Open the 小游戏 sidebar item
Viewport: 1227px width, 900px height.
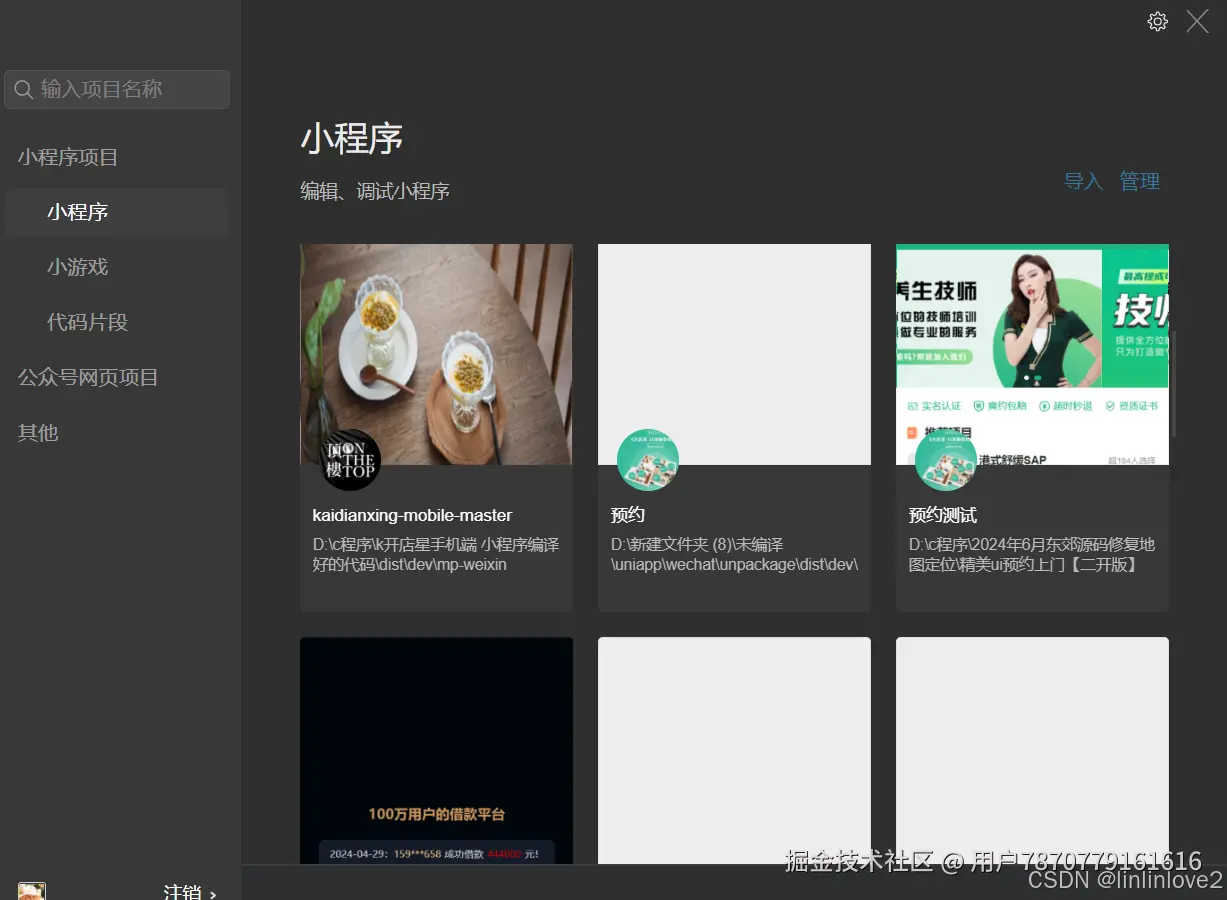pyautogui.click(x=78, y=267)
